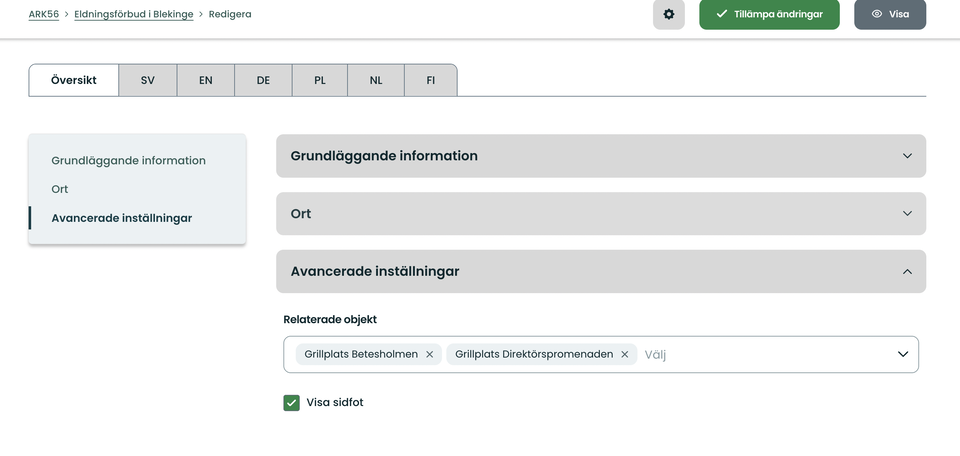The width and height of the screenshot is (960, 456).
Task: Open the ARK56 breadcrumb link
Action: pyautogui.click(x=43, y=14)
